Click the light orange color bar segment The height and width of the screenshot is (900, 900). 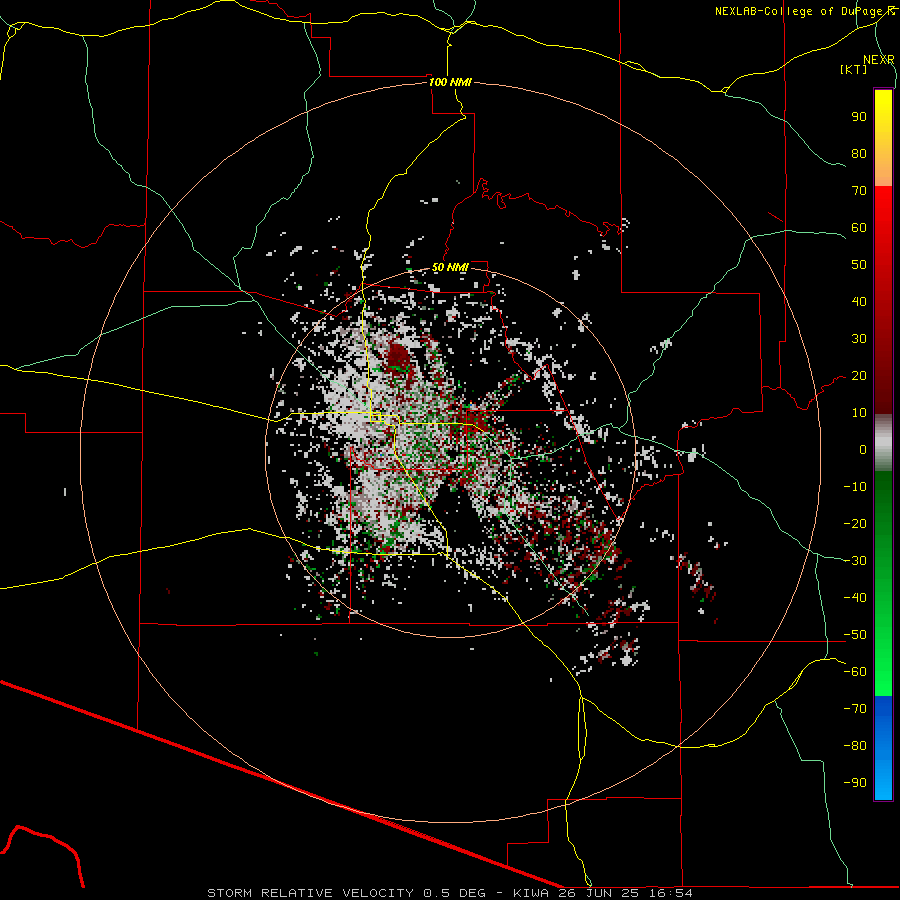[883, 172]
